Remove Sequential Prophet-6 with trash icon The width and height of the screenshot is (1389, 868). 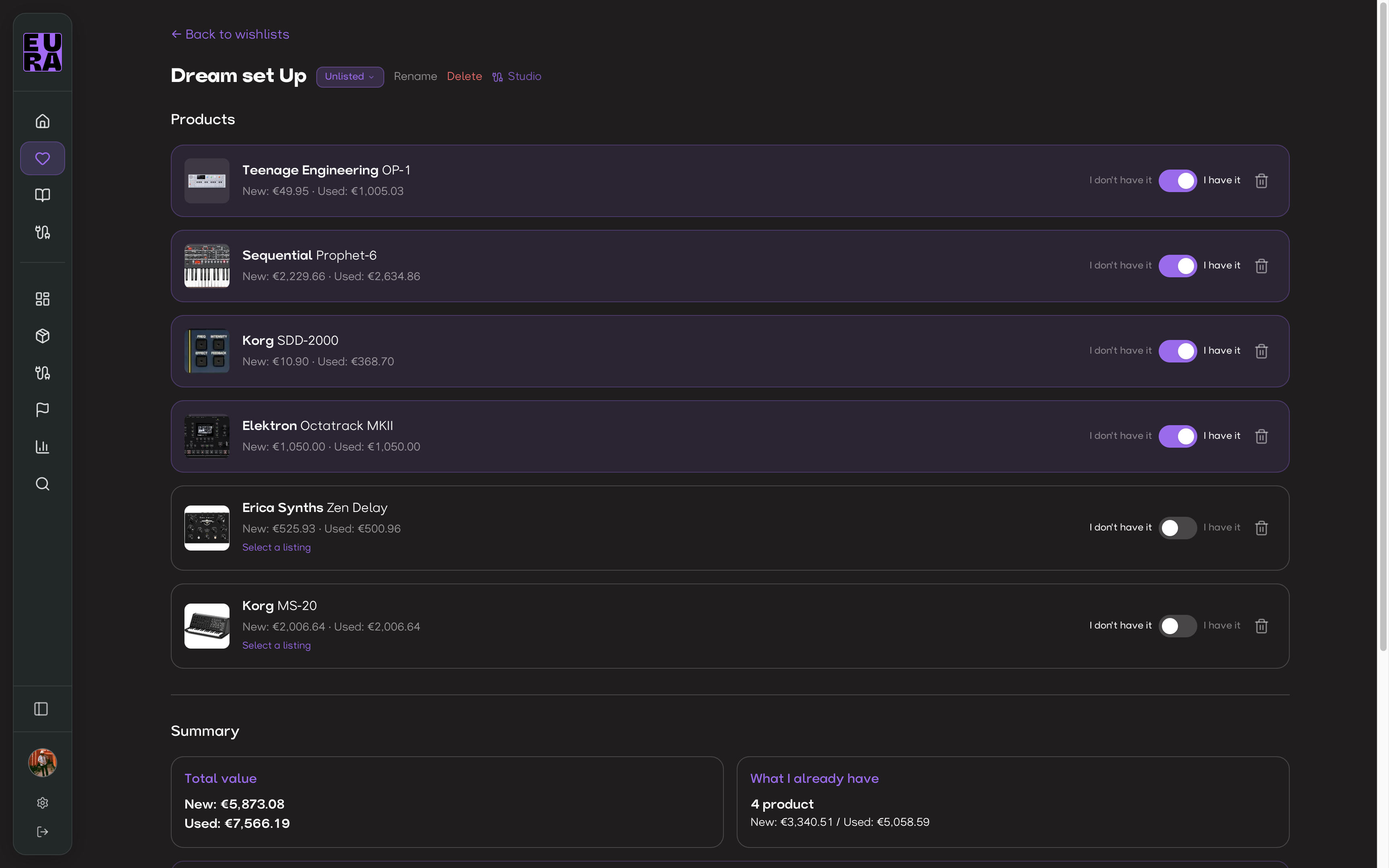click(x=1262, y=266)
